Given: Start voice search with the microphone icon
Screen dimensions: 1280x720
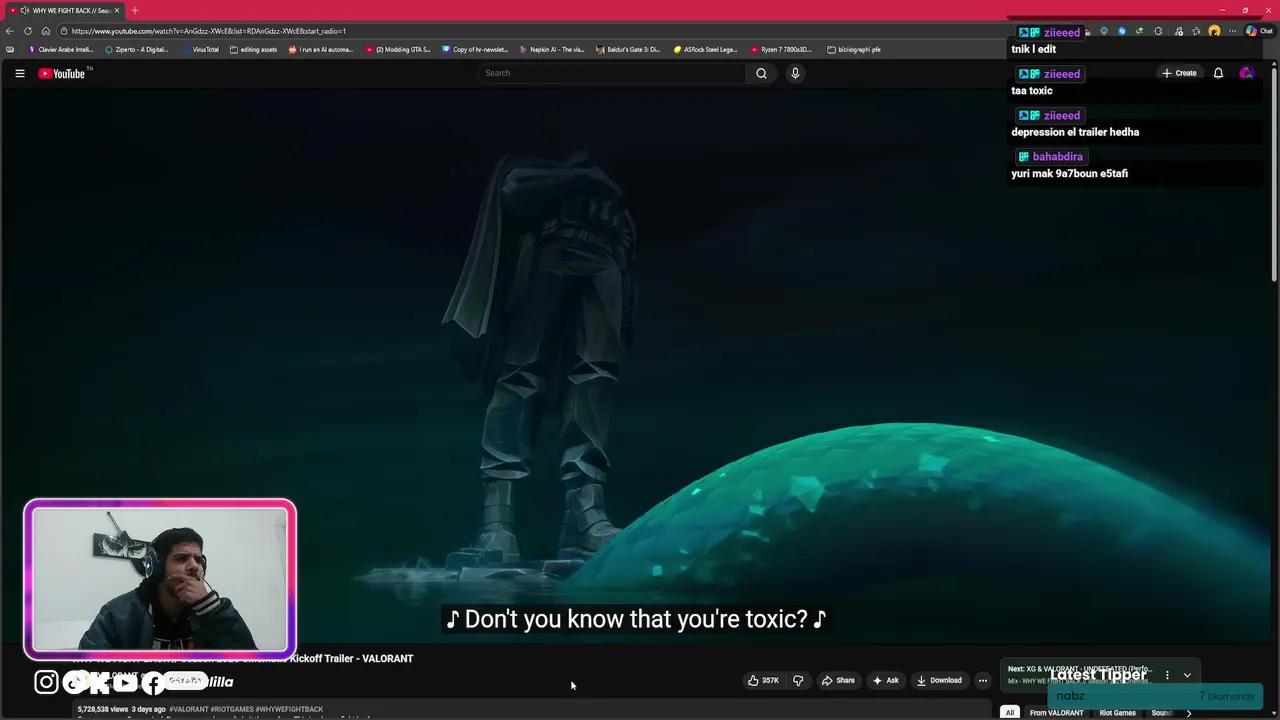Looking at the screenshot, I should coord(795,73).
